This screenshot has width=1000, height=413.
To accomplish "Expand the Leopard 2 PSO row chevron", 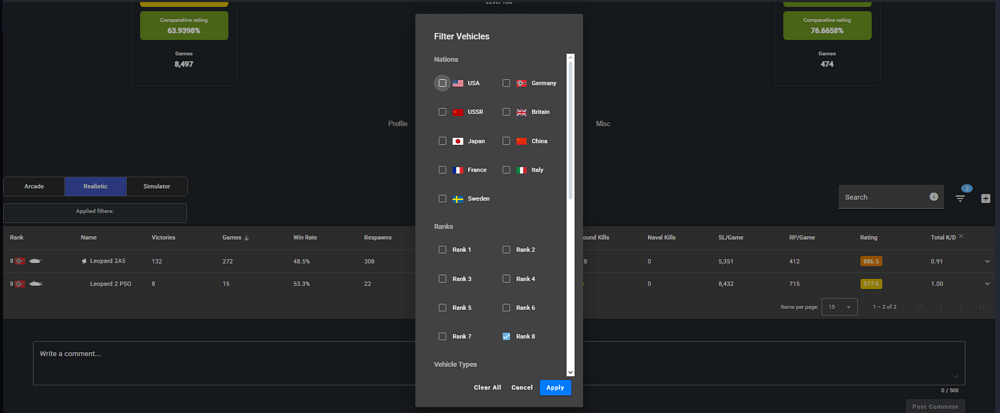I will (x=988, y=284).
